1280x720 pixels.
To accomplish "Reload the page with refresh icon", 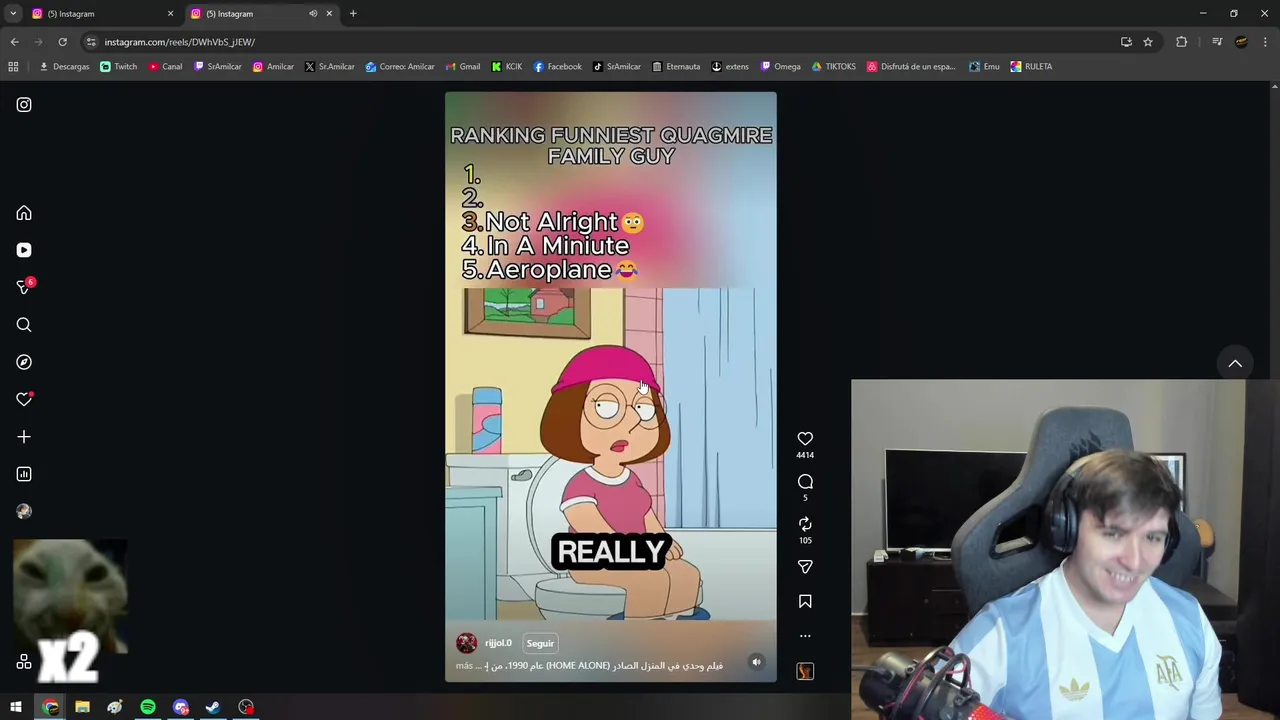I will (x=62, y=42).
